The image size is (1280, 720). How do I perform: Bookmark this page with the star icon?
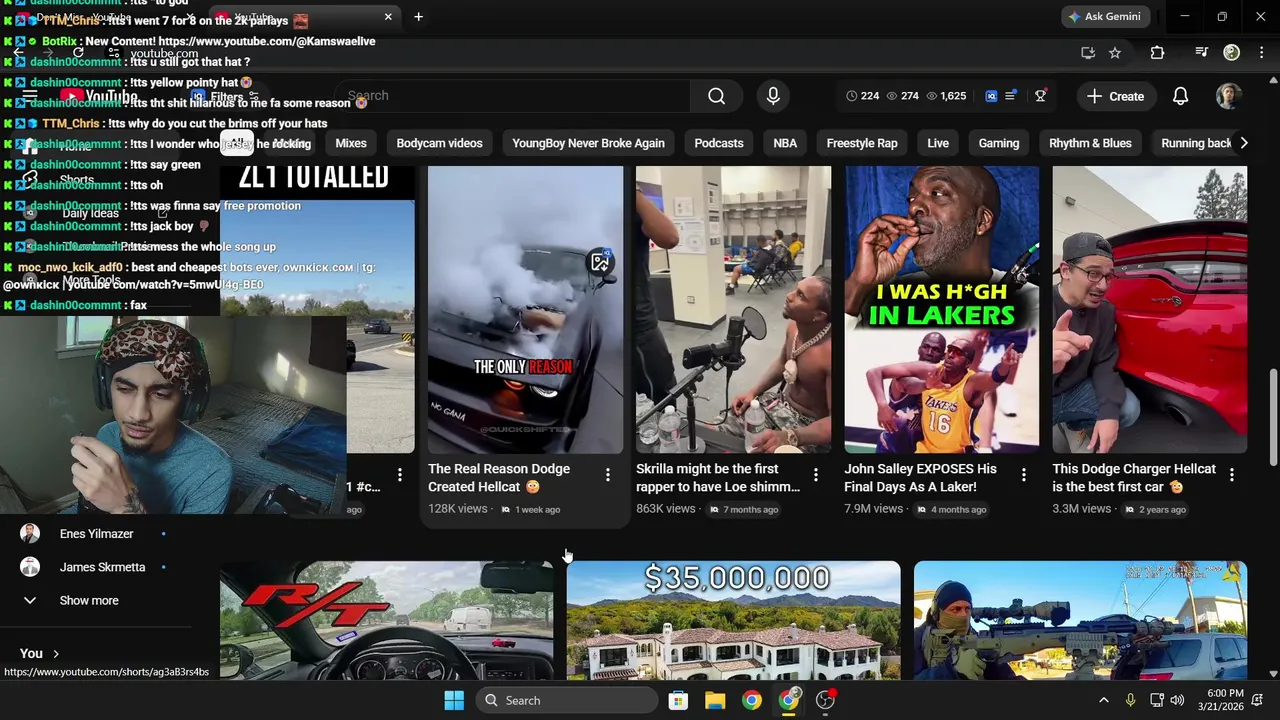(1115, 53)
